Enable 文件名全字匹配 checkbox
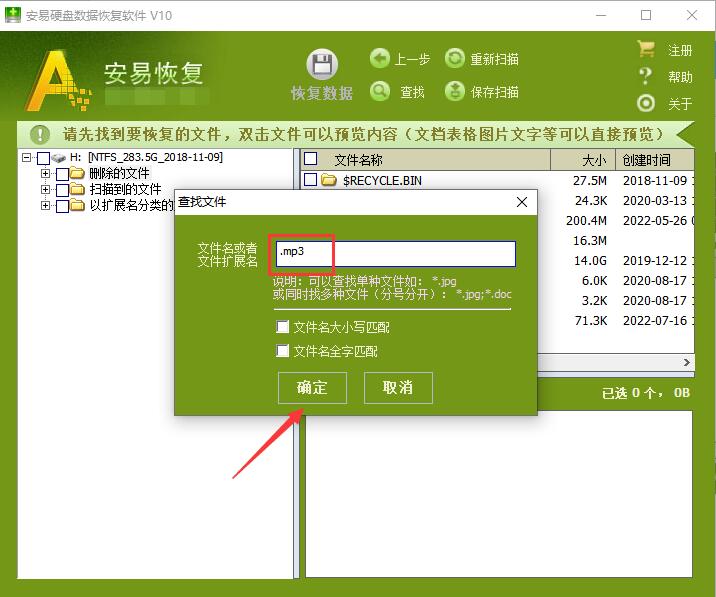 coord(283,351)
